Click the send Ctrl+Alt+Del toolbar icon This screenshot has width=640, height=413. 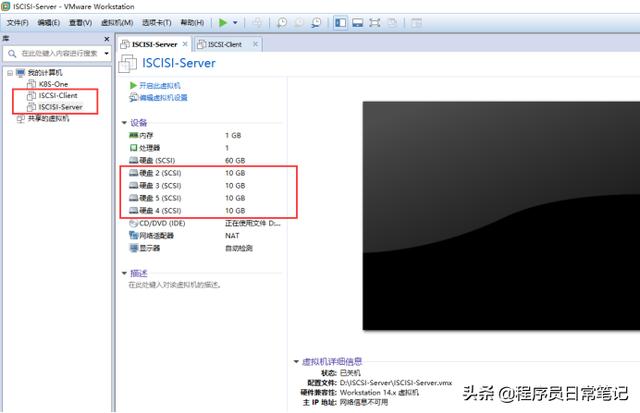[x=257, y=22]
